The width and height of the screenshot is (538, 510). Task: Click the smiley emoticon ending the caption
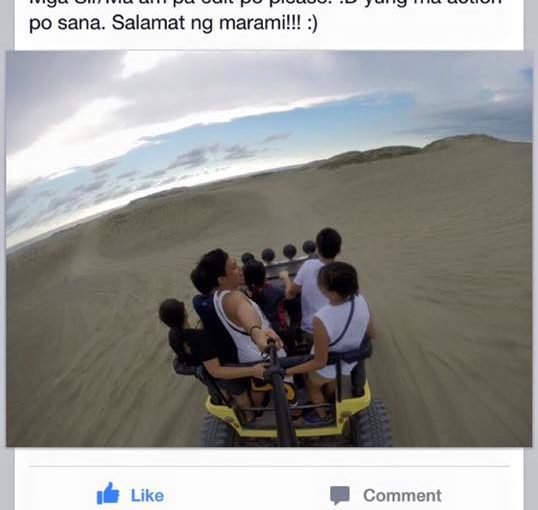(313, 23)
